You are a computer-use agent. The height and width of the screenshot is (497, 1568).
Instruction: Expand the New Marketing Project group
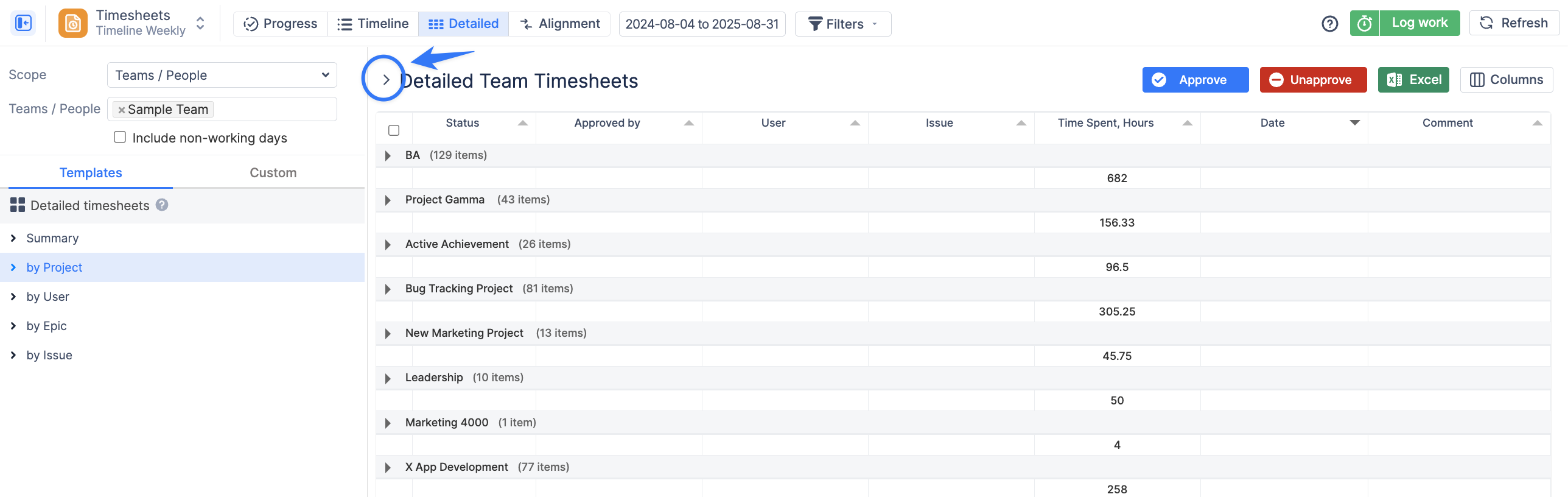(388, 334)
